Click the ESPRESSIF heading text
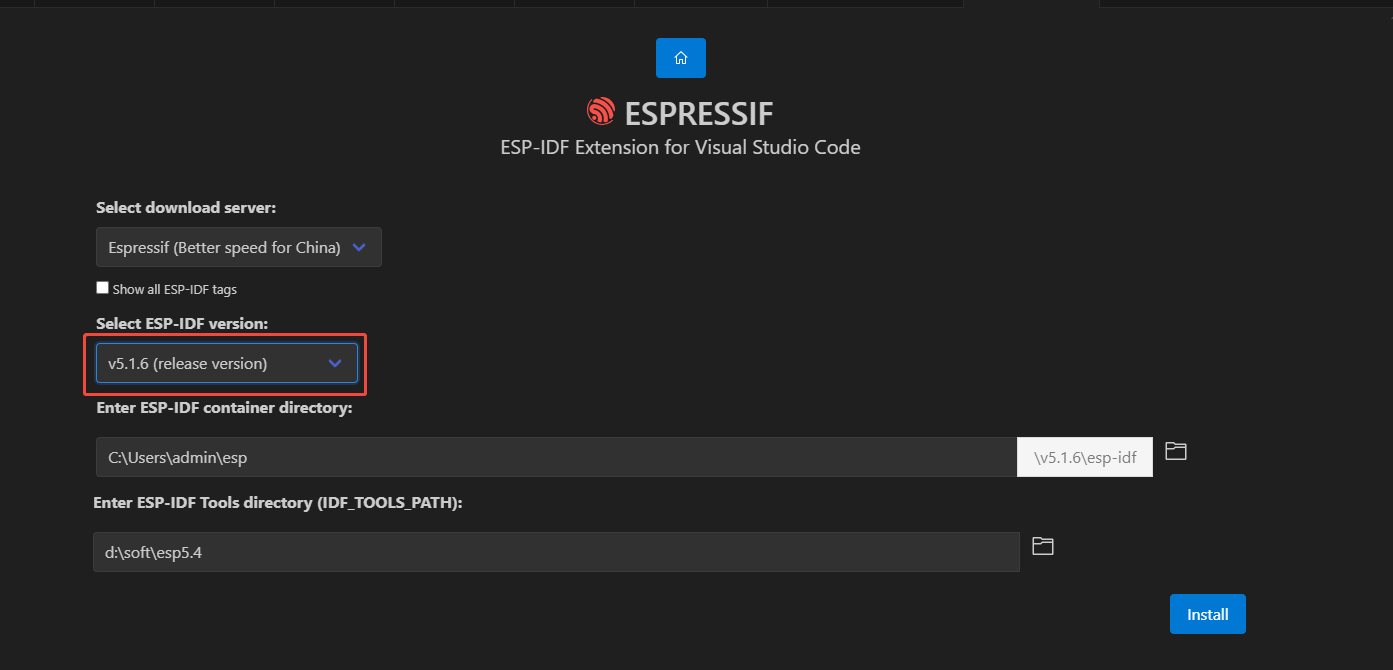Screen dimensions: 1393x670 click(x=698, y=112)
